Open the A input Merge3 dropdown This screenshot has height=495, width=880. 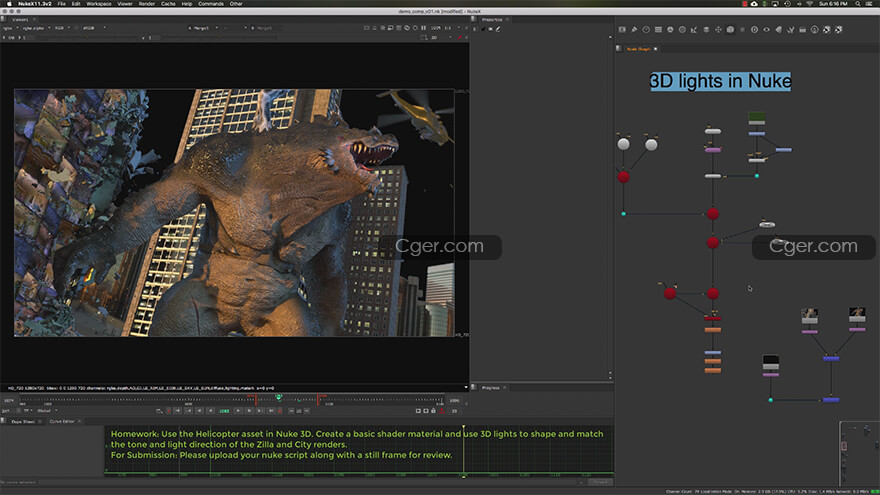click(203, 28)
